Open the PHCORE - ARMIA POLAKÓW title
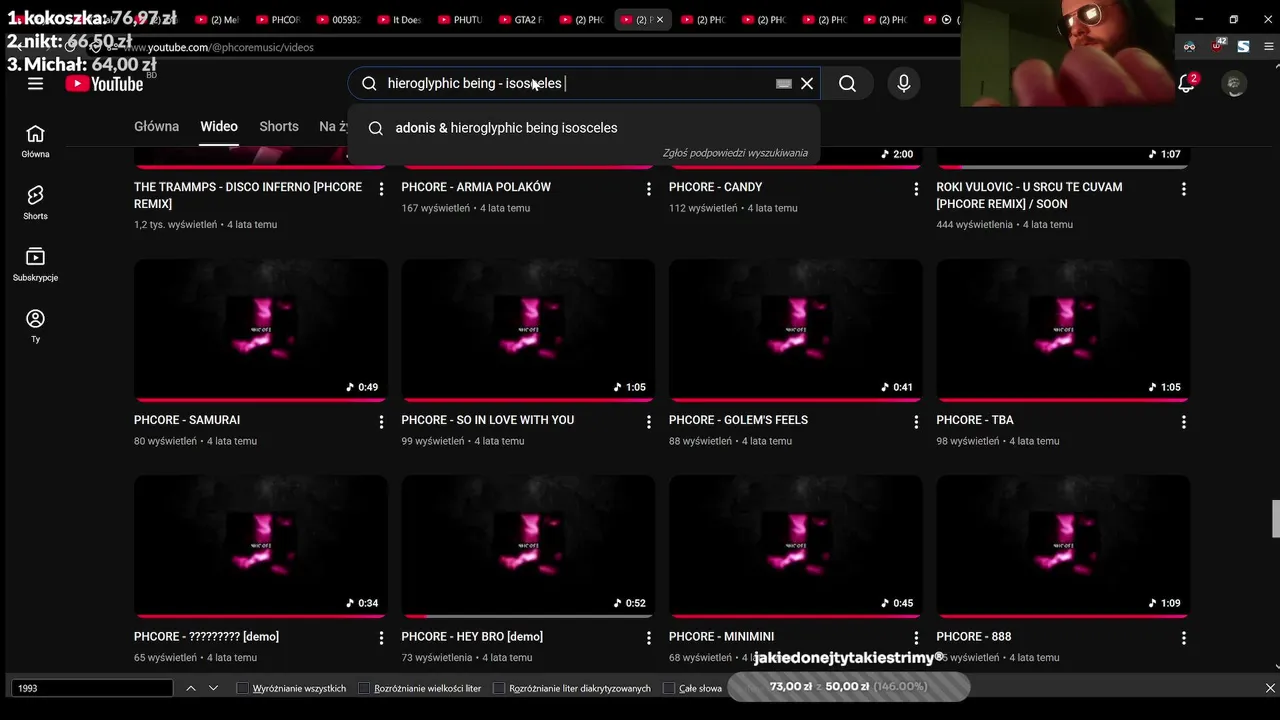 (x=476, y=187)
